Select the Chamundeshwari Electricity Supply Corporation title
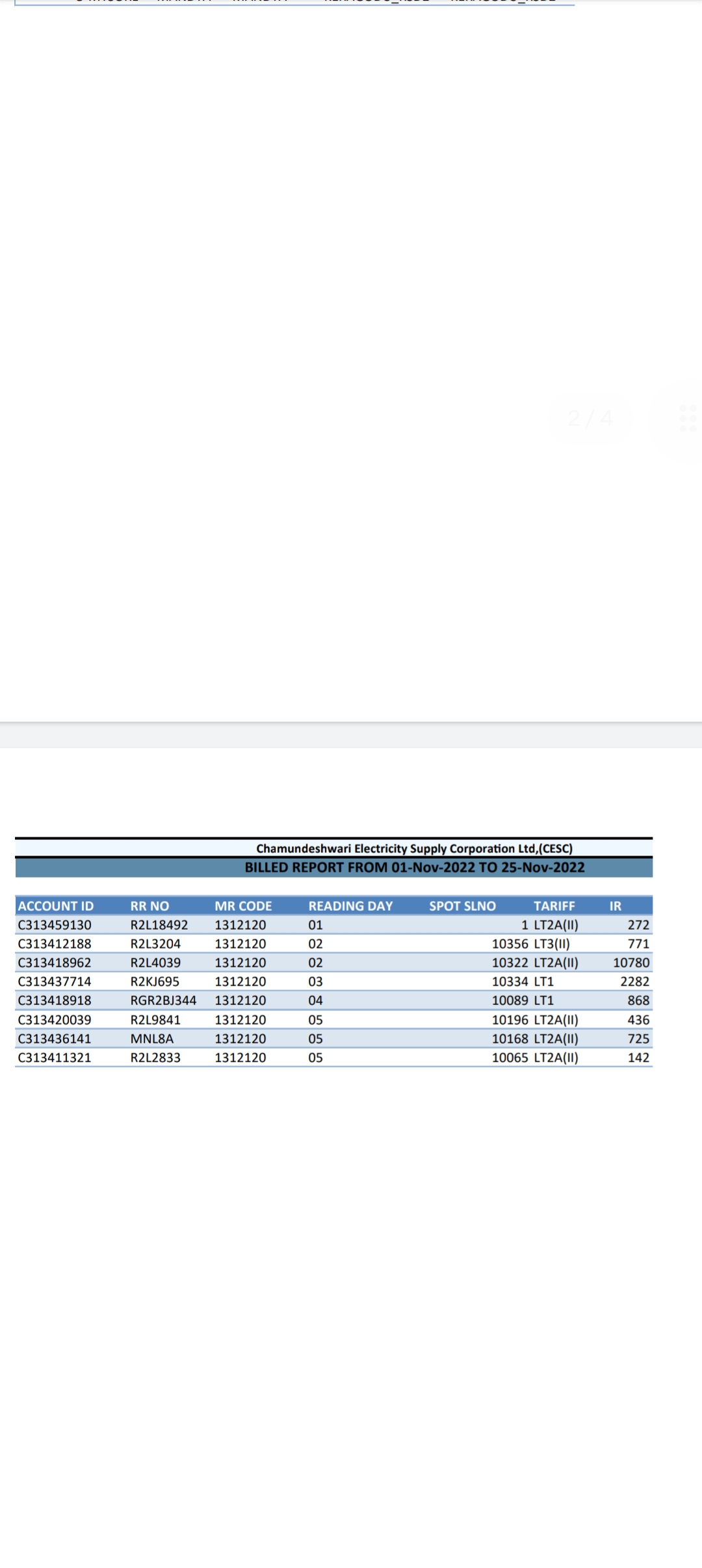 coord(415,848)
